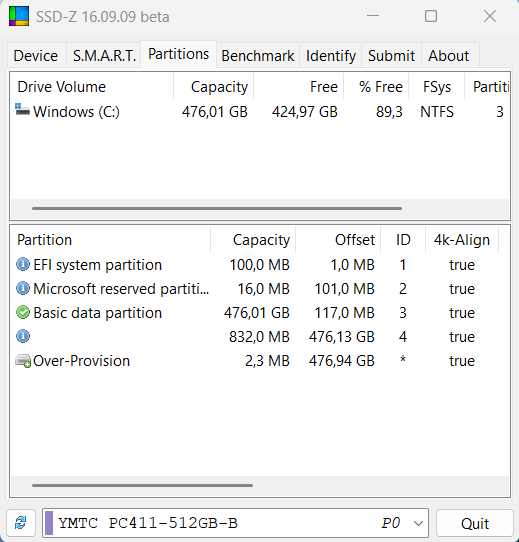Switch to the Identify tab
The image size is (519, 542).
point(331,55)
